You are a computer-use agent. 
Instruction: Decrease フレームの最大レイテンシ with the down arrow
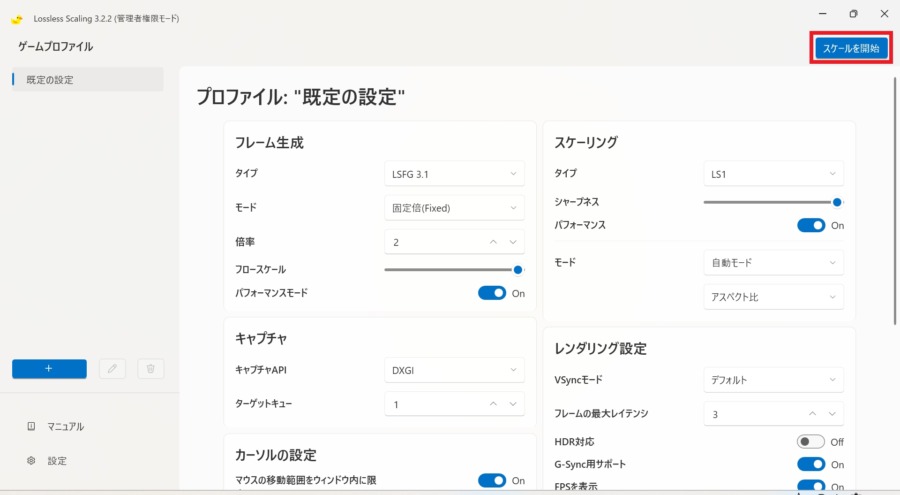pyautogui.click(x=833, y=413)
